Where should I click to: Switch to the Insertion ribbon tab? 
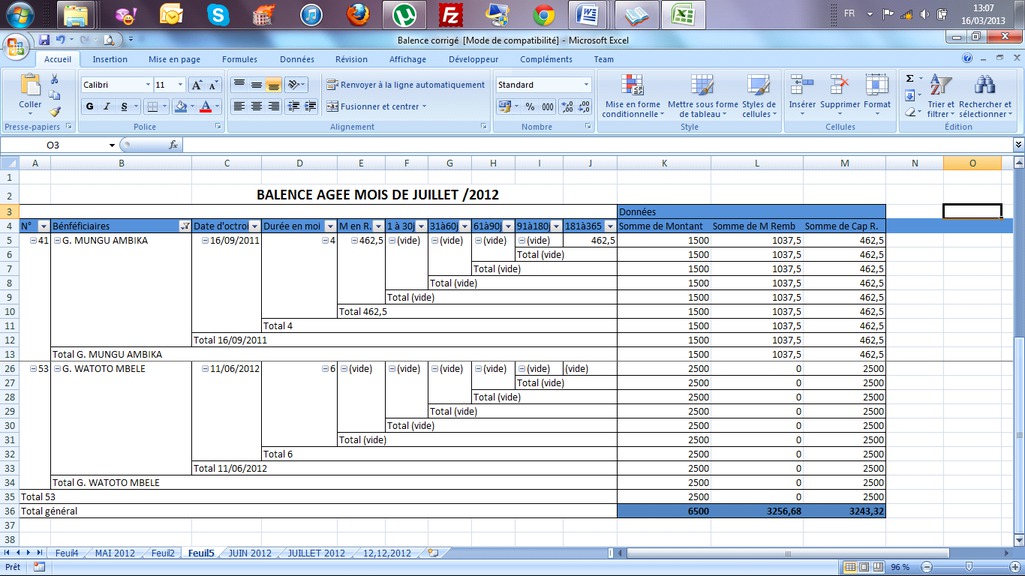(110, 60)
